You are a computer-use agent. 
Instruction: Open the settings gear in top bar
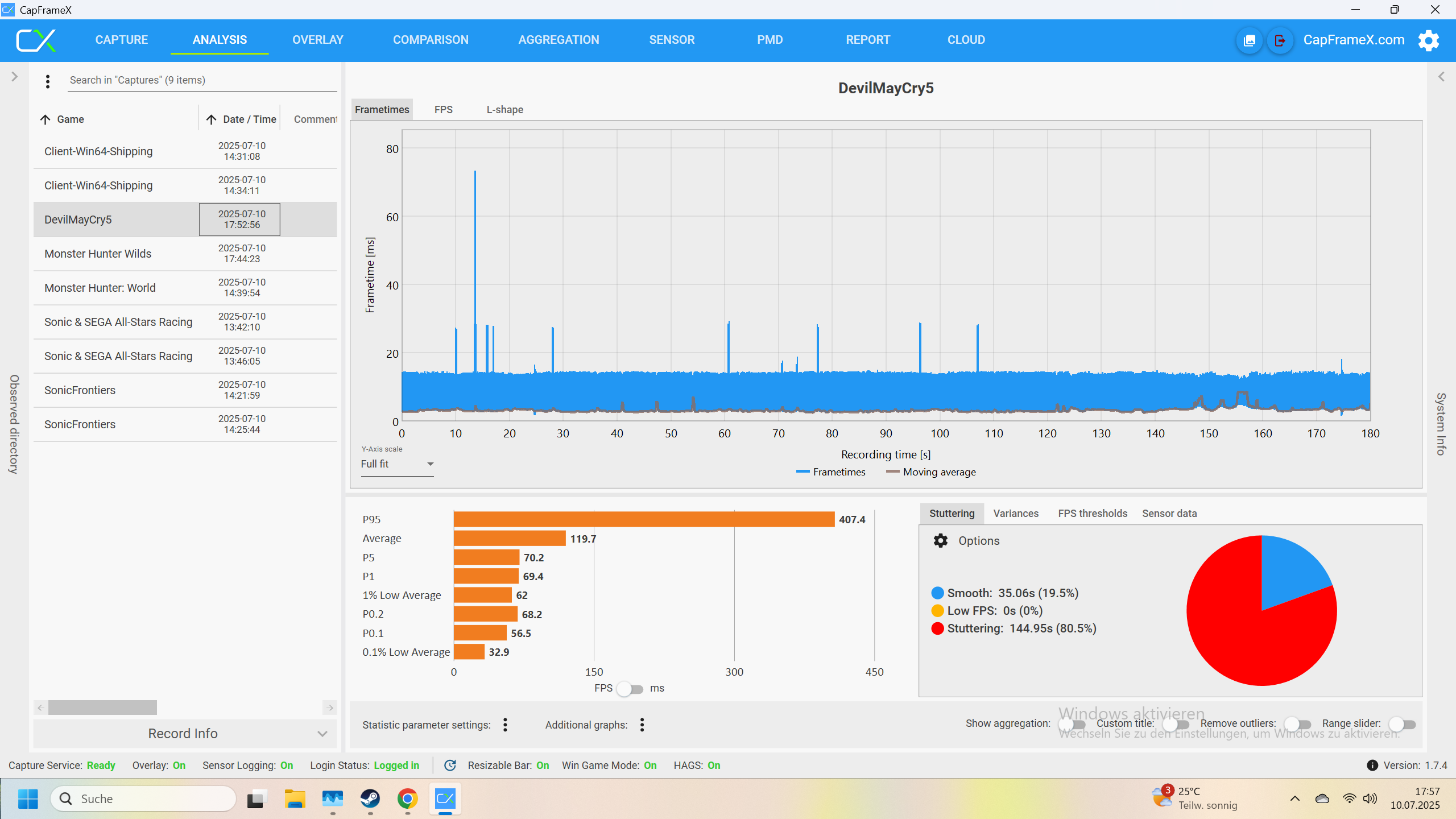pos(1428,40)
